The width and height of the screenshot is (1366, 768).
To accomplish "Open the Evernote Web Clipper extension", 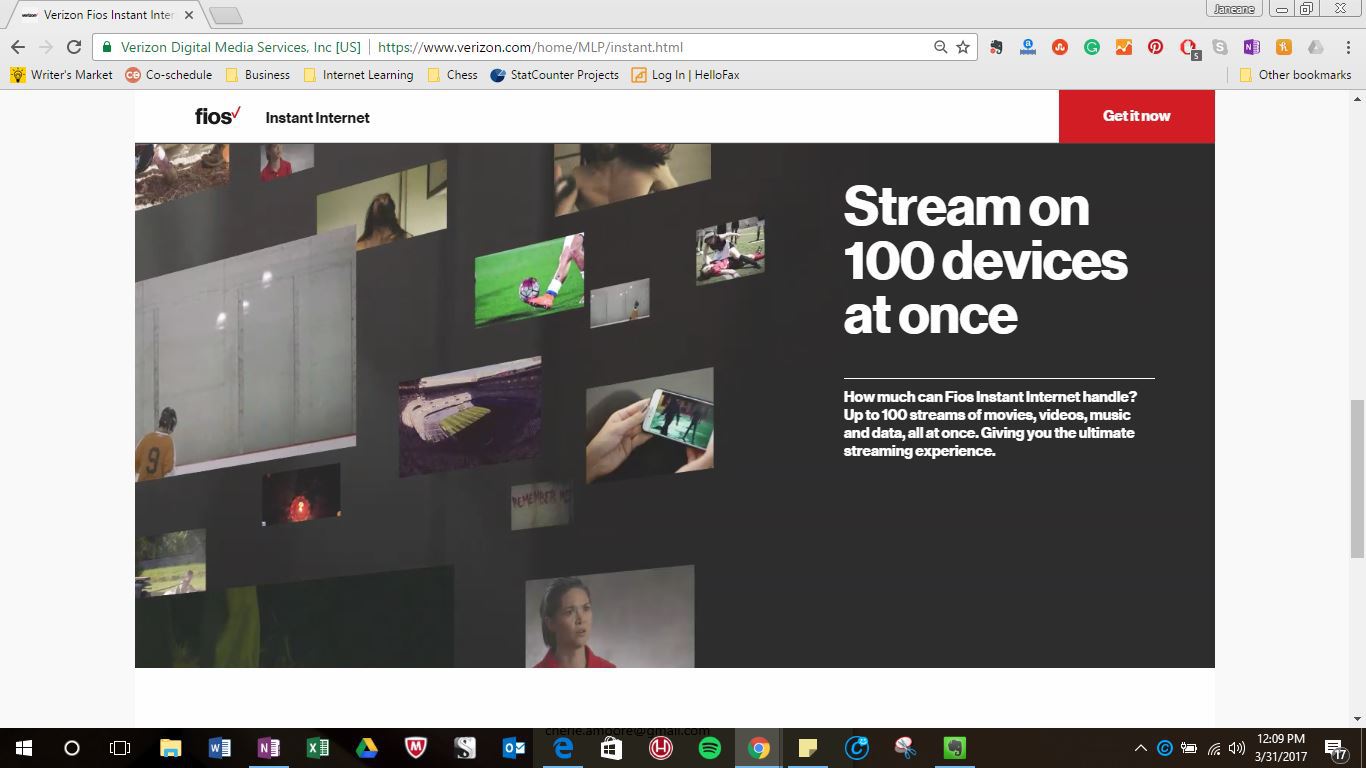I will coord(996,47).
